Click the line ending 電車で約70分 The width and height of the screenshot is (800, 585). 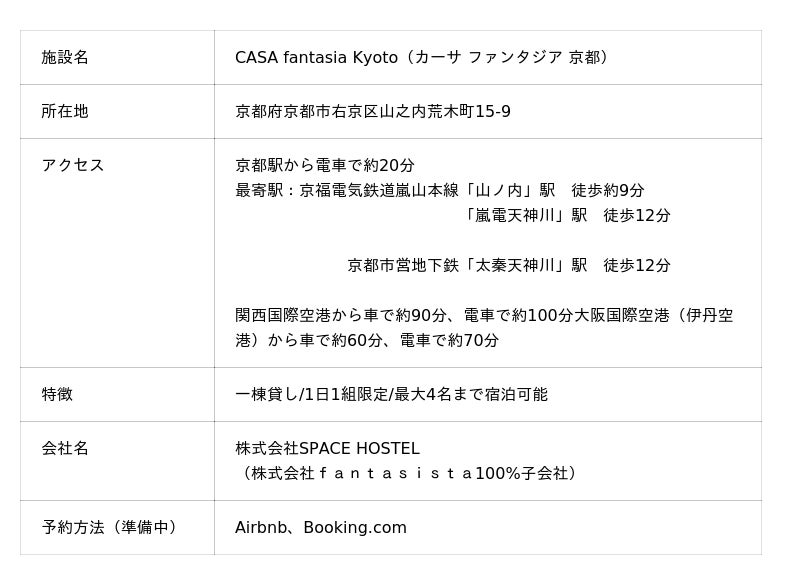(366, 341)
